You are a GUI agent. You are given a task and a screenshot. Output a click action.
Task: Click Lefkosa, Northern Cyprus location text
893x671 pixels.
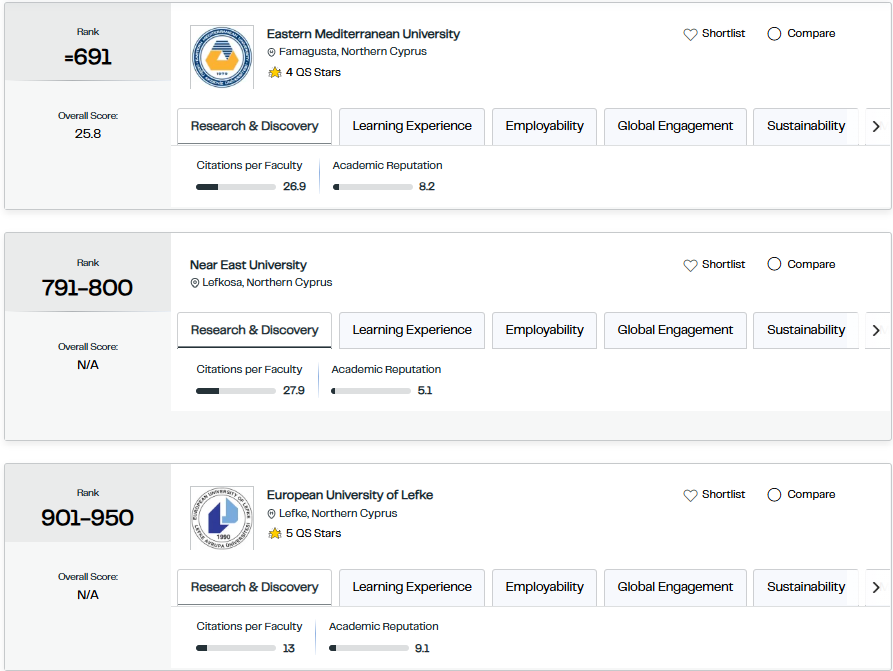coord(267,283)
